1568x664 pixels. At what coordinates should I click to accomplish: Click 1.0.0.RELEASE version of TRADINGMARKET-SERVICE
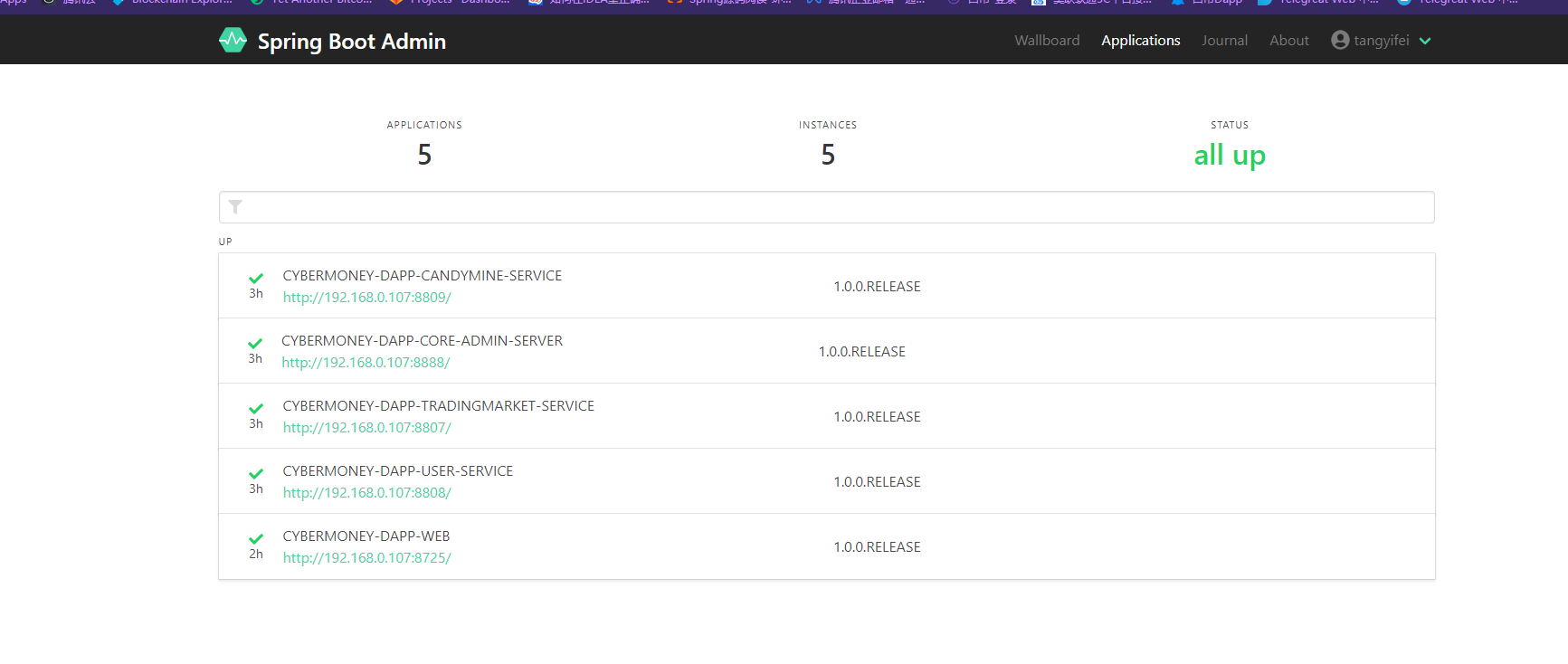tap(877, 417)
